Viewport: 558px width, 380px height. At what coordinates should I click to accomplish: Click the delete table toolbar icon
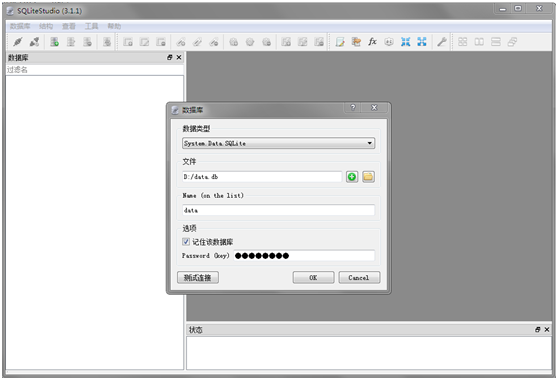[x=161, y=42]
